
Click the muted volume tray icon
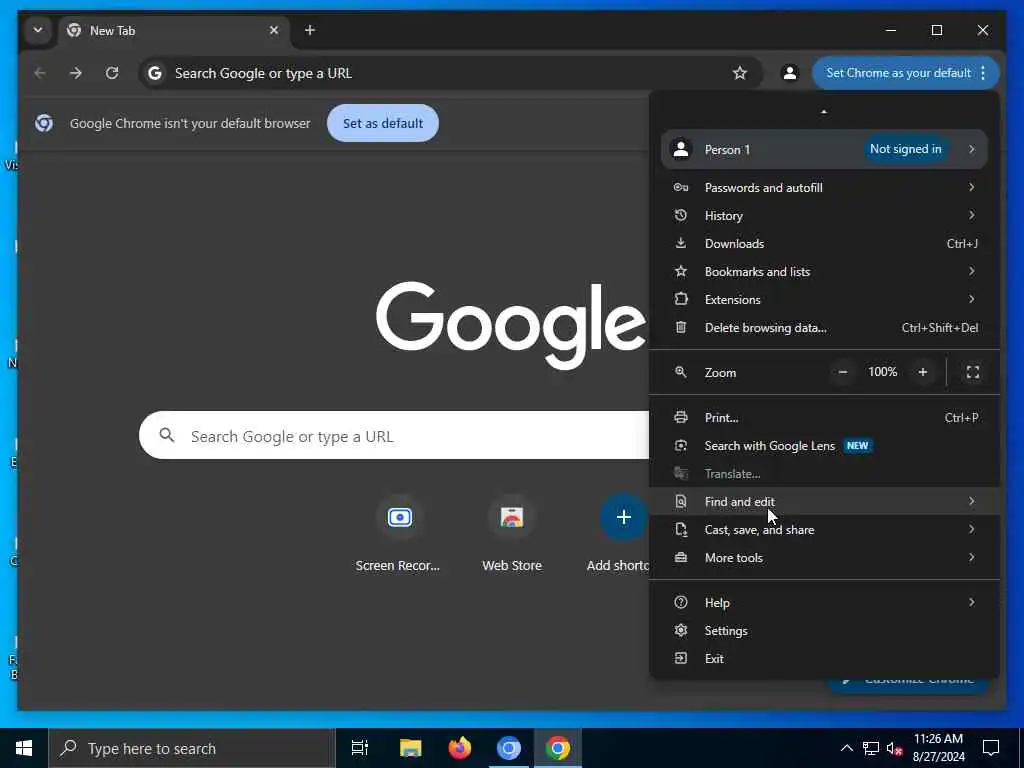pyautogui.click(x=894, y=748)
